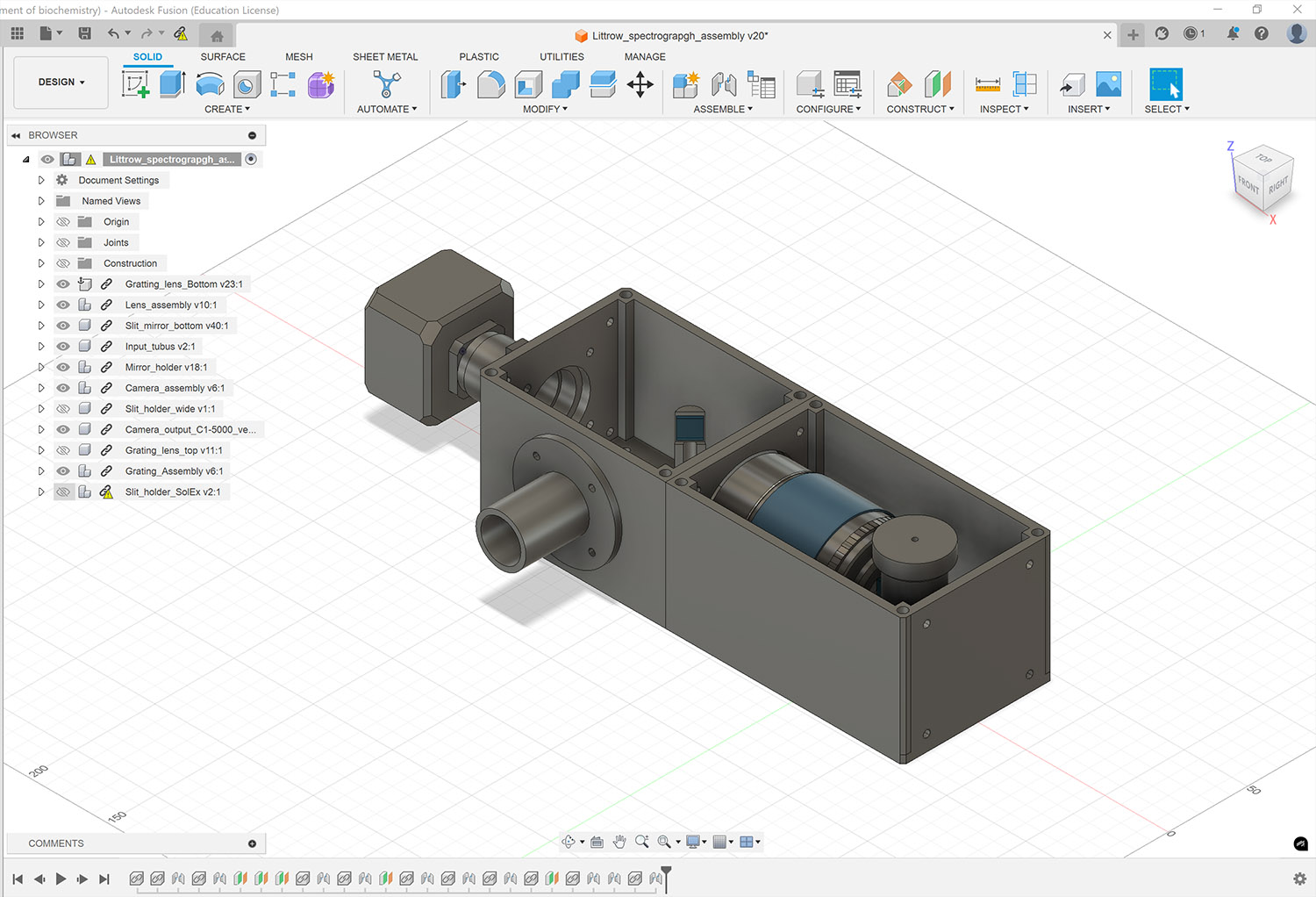Toggle visibility of Gratting_lens_Bottom v23:1
The width and height of the screenshot is (1316, 897).
pos(63,284)
